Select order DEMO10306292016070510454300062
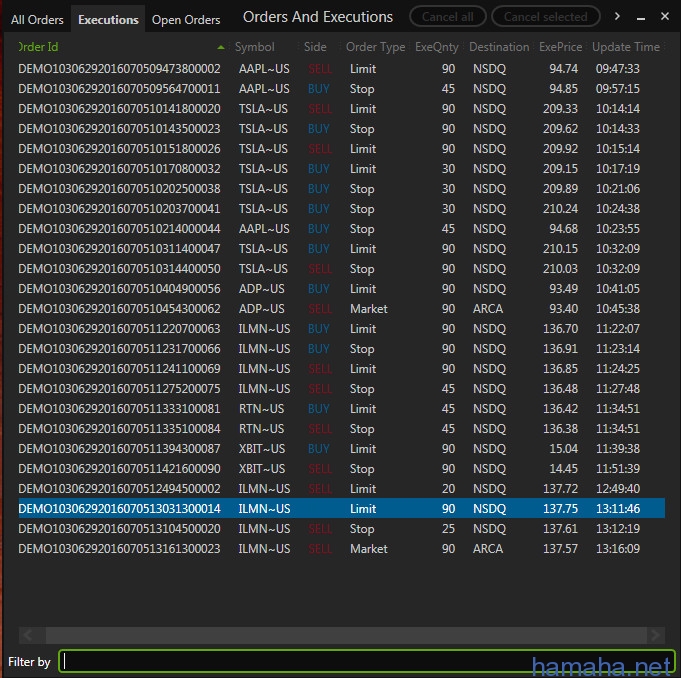Screen dimensions: 681x678 click(x=341, y=308)
